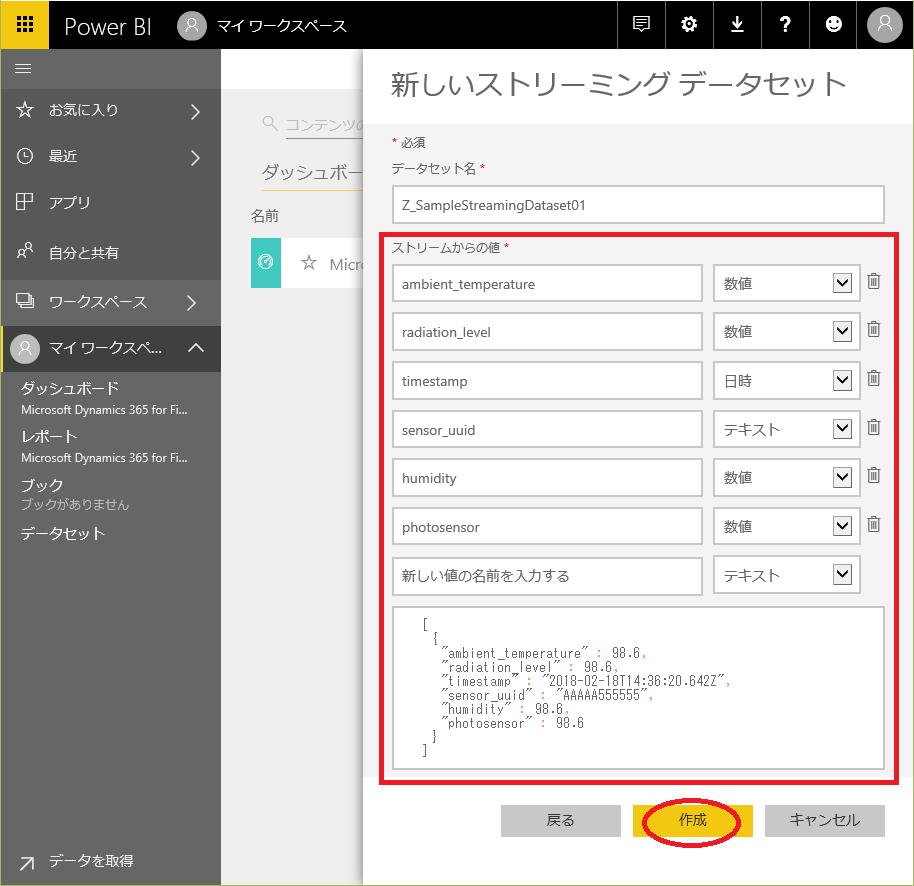
Task: Click the sensor_uuid name field
Action: click(547, 429)
